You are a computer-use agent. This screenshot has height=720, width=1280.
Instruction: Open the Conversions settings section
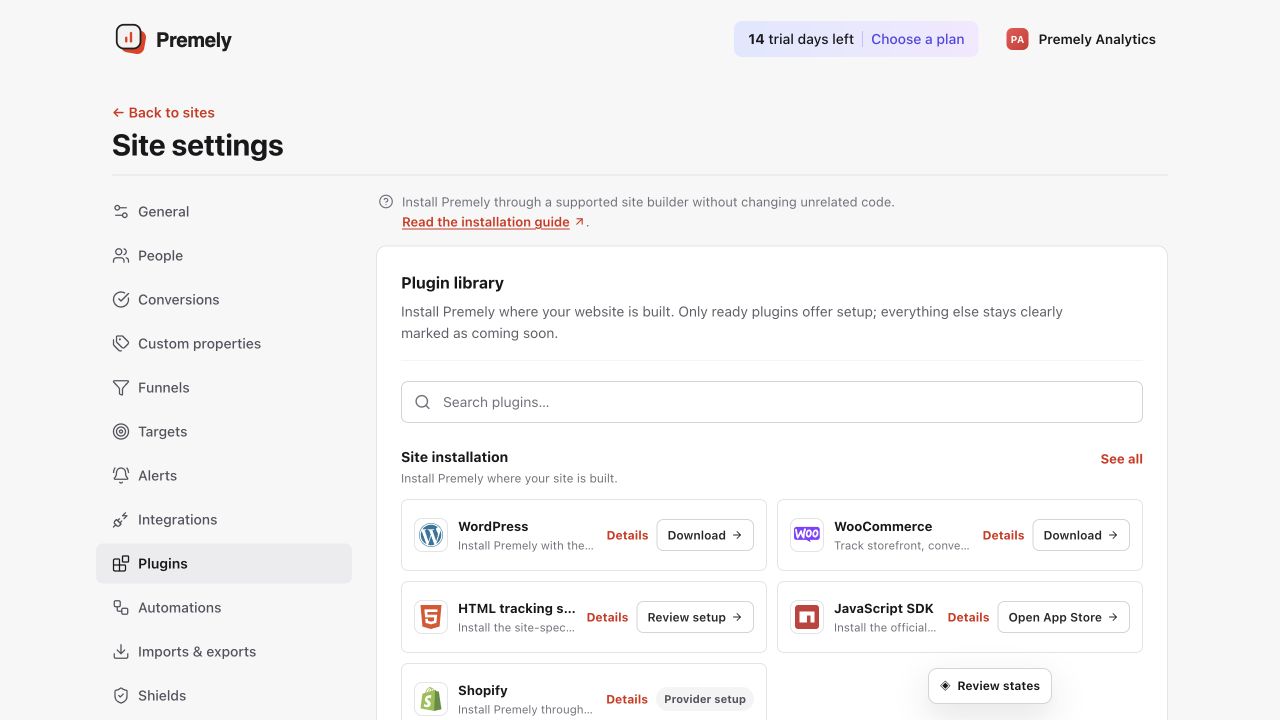[224, 300]
